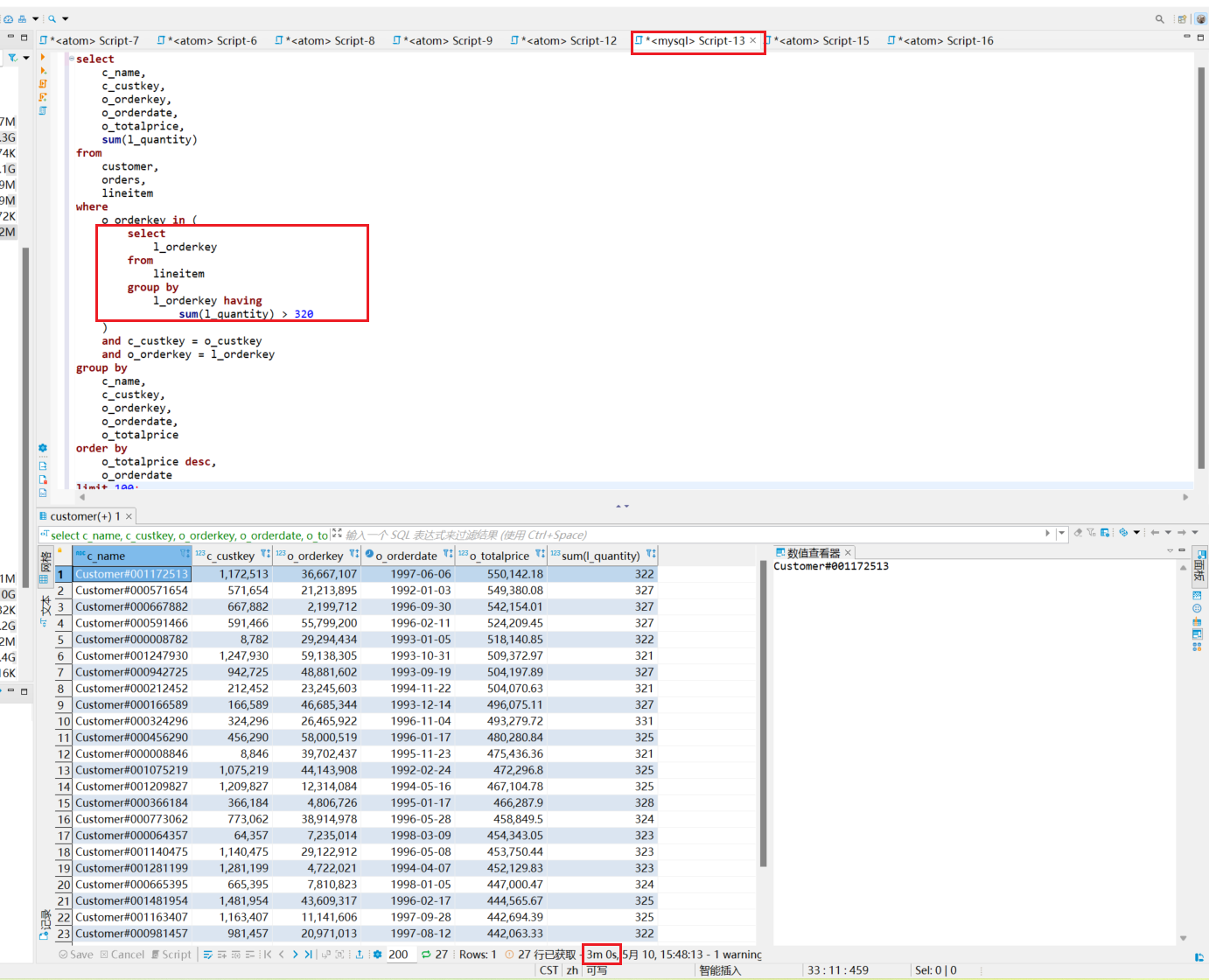This screenshot has height=980, width=1209.
Task: Click the Save button in the results toolbar
Action: [x=75, y=955]
